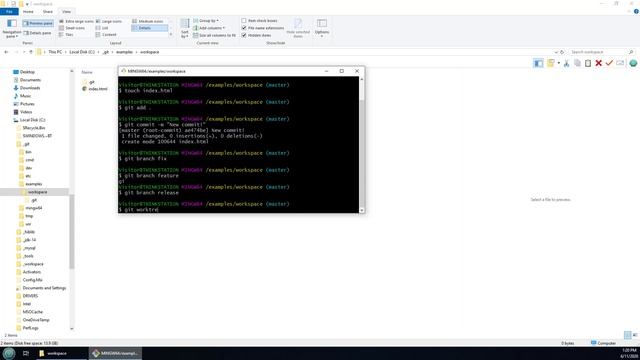Open the Group by dropdown

click(x=206, y=21)
